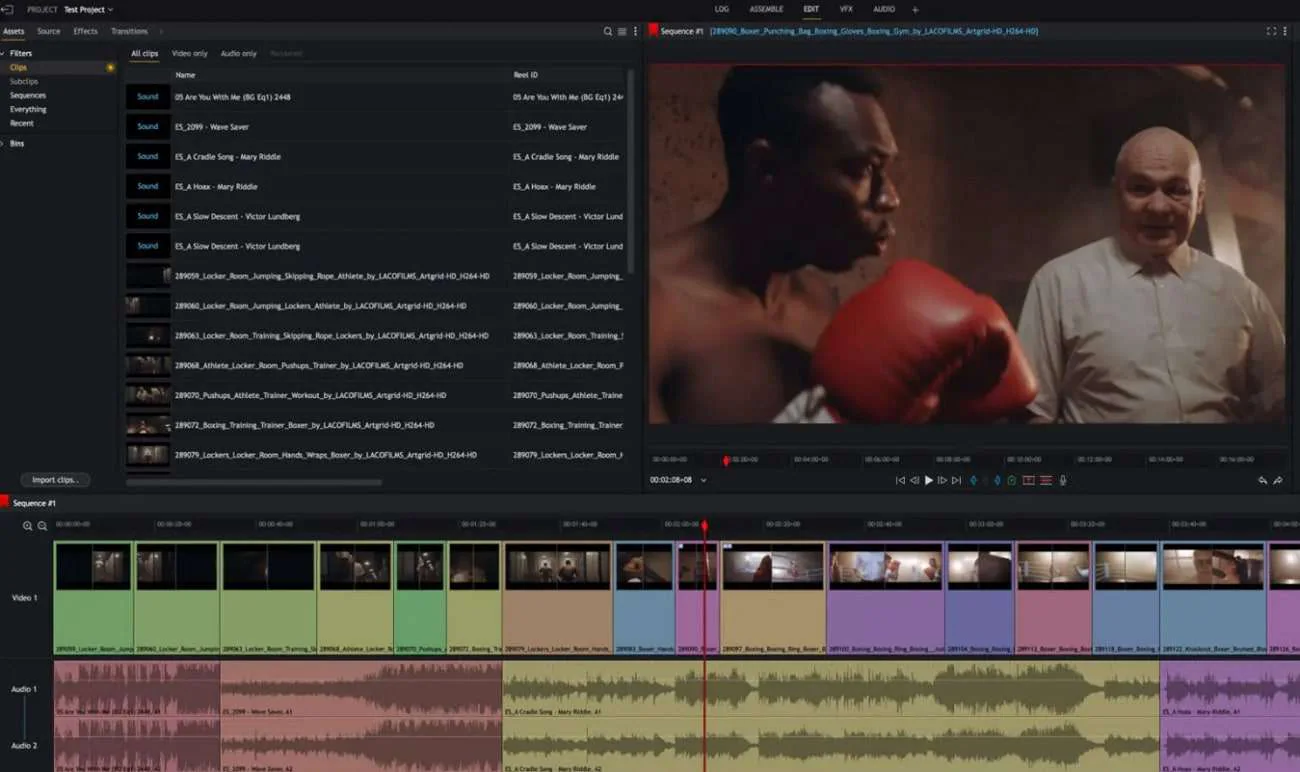The height and width of the screenshot is (772, 1300).
Task: Switch to LOG workspace
Action: [722, 9]
